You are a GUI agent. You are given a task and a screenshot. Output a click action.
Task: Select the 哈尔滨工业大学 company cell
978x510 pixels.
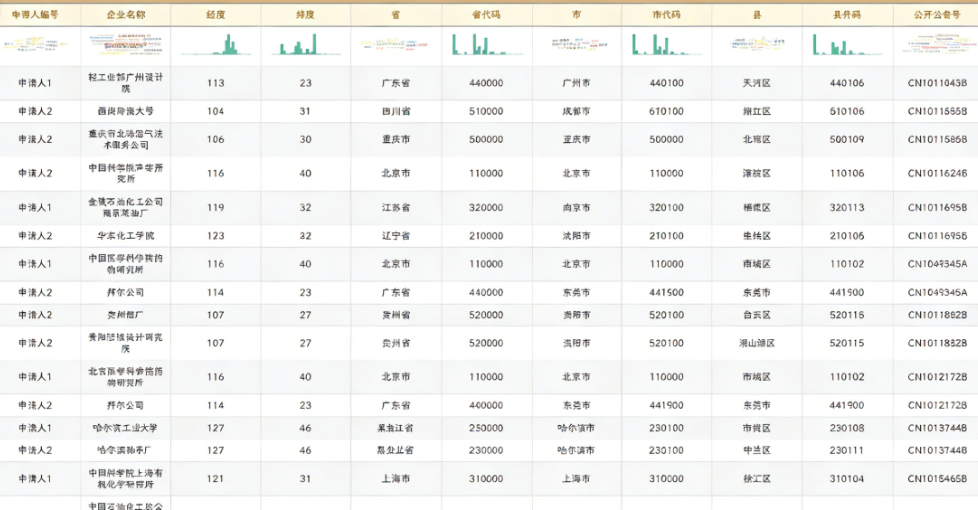[x=126, y=428]
